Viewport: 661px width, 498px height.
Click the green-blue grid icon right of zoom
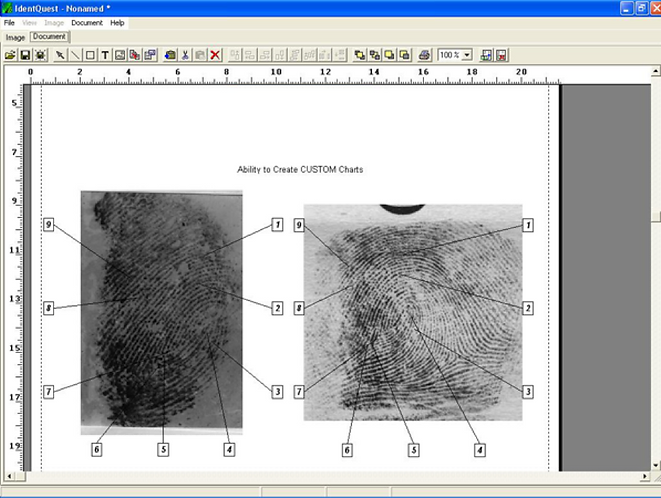pyautogui.click(x=486, y=55)
